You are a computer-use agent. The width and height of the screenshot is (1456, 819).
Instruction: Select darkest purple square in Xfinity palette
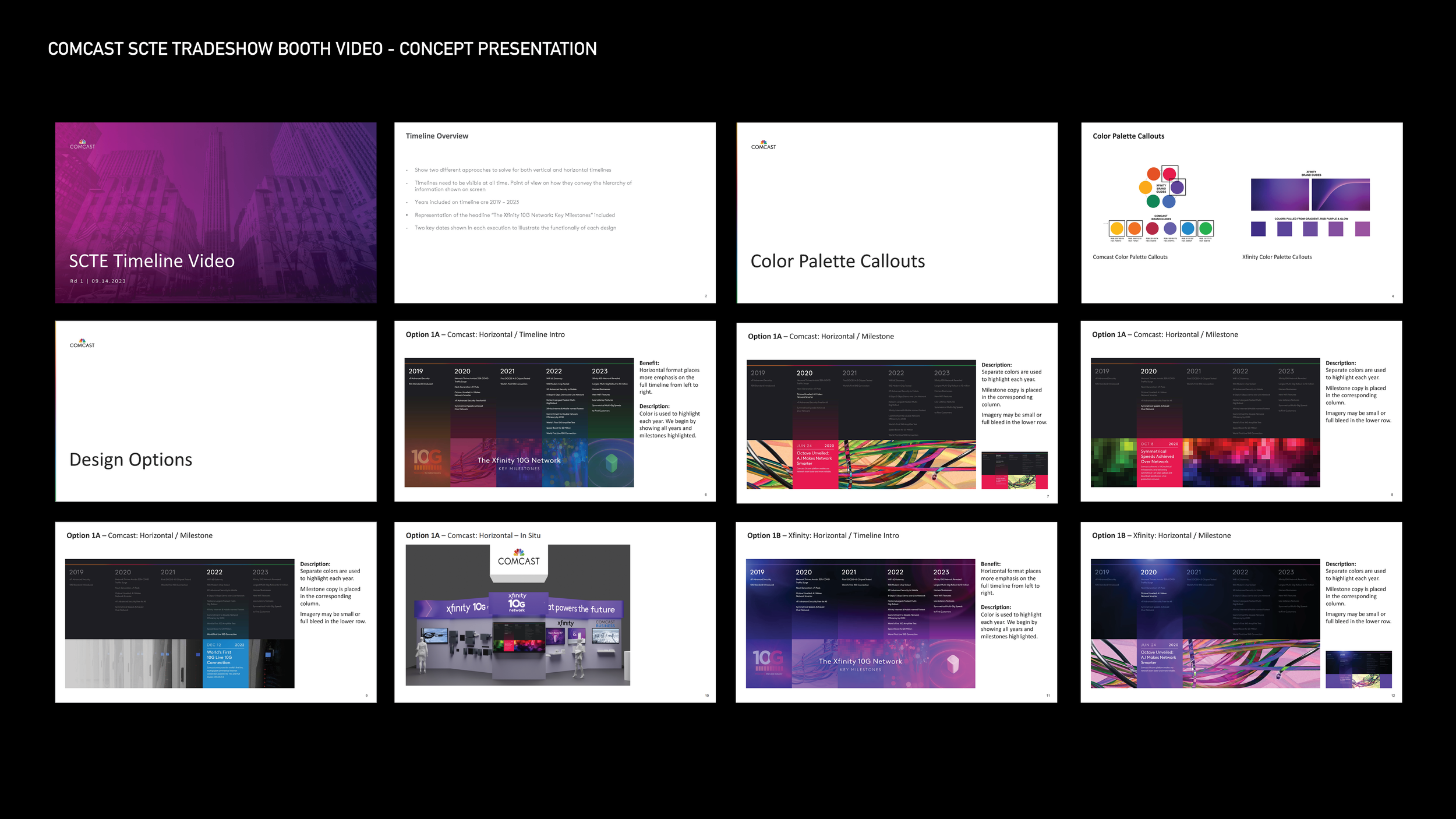click(1258, 229)
